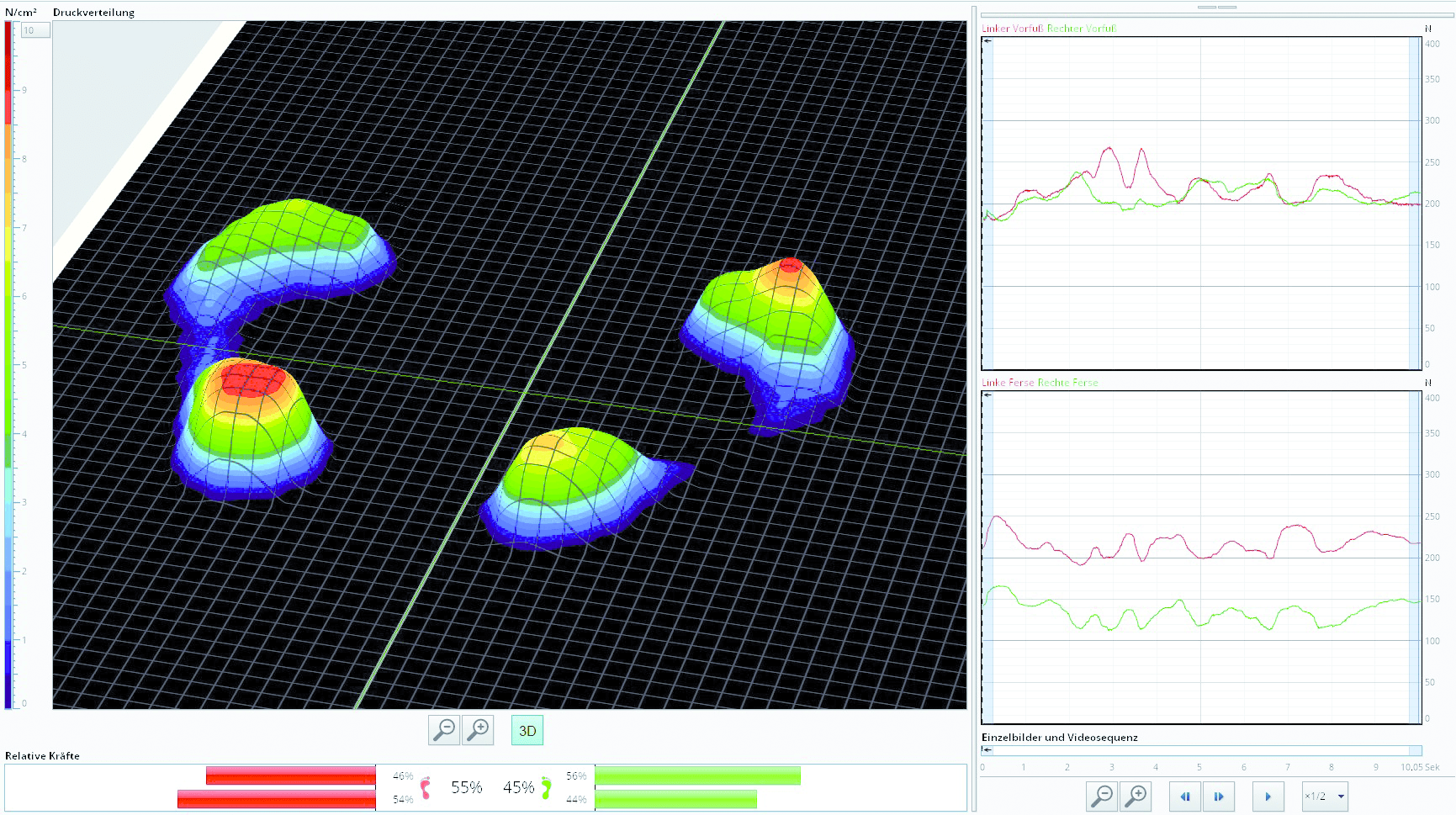Zoom in the timeline with magnifier plus

click(x=1136, y=796)
